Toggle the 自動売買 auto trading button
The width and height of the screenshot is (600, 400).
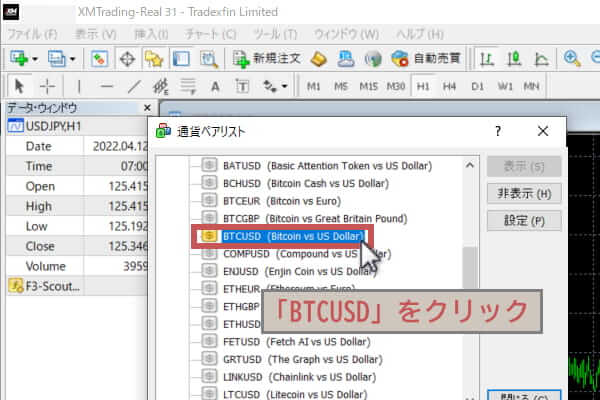426,59
